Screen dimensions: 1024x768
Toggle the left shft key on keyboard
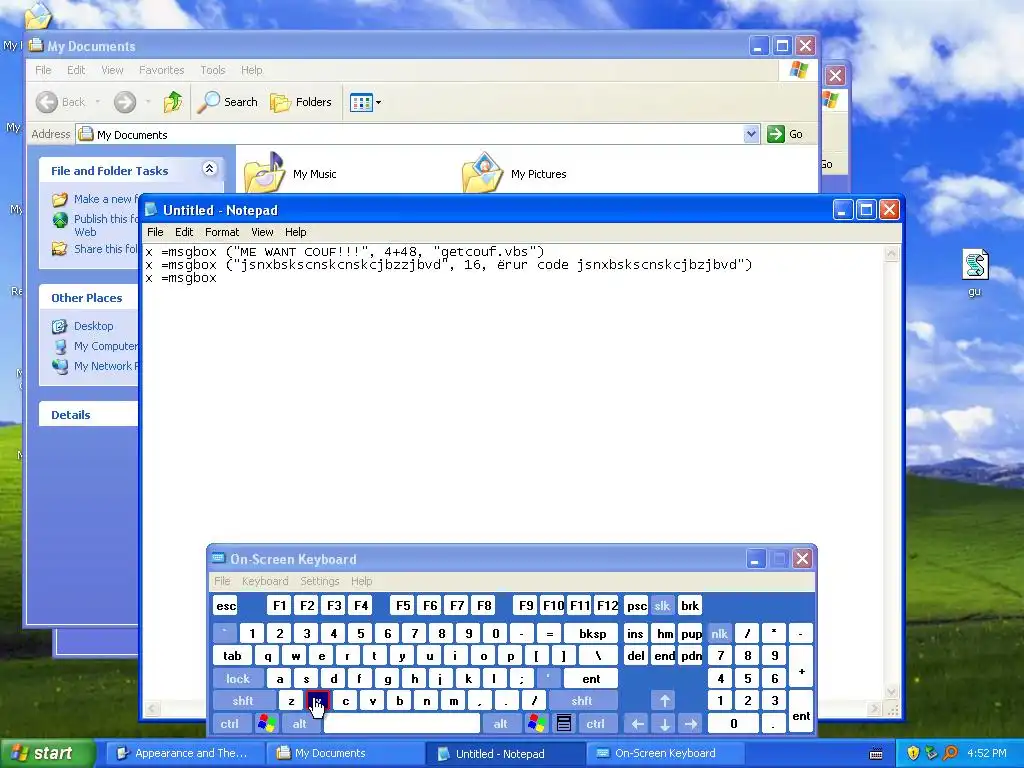tap(243, 701)
